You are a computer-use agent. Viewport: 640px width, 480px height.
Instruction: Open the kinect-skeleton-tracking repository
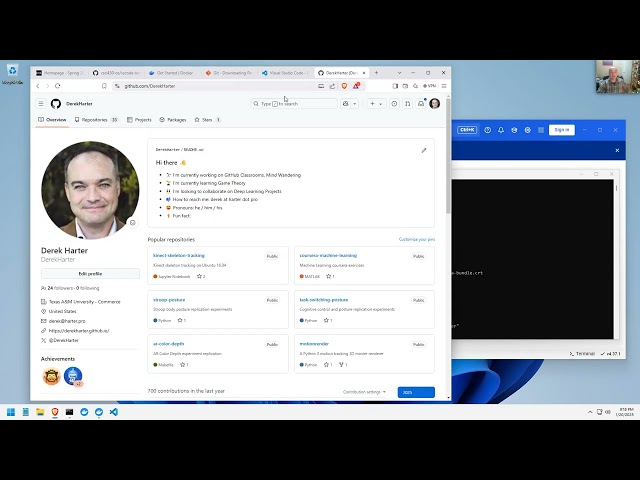[179, 256]
